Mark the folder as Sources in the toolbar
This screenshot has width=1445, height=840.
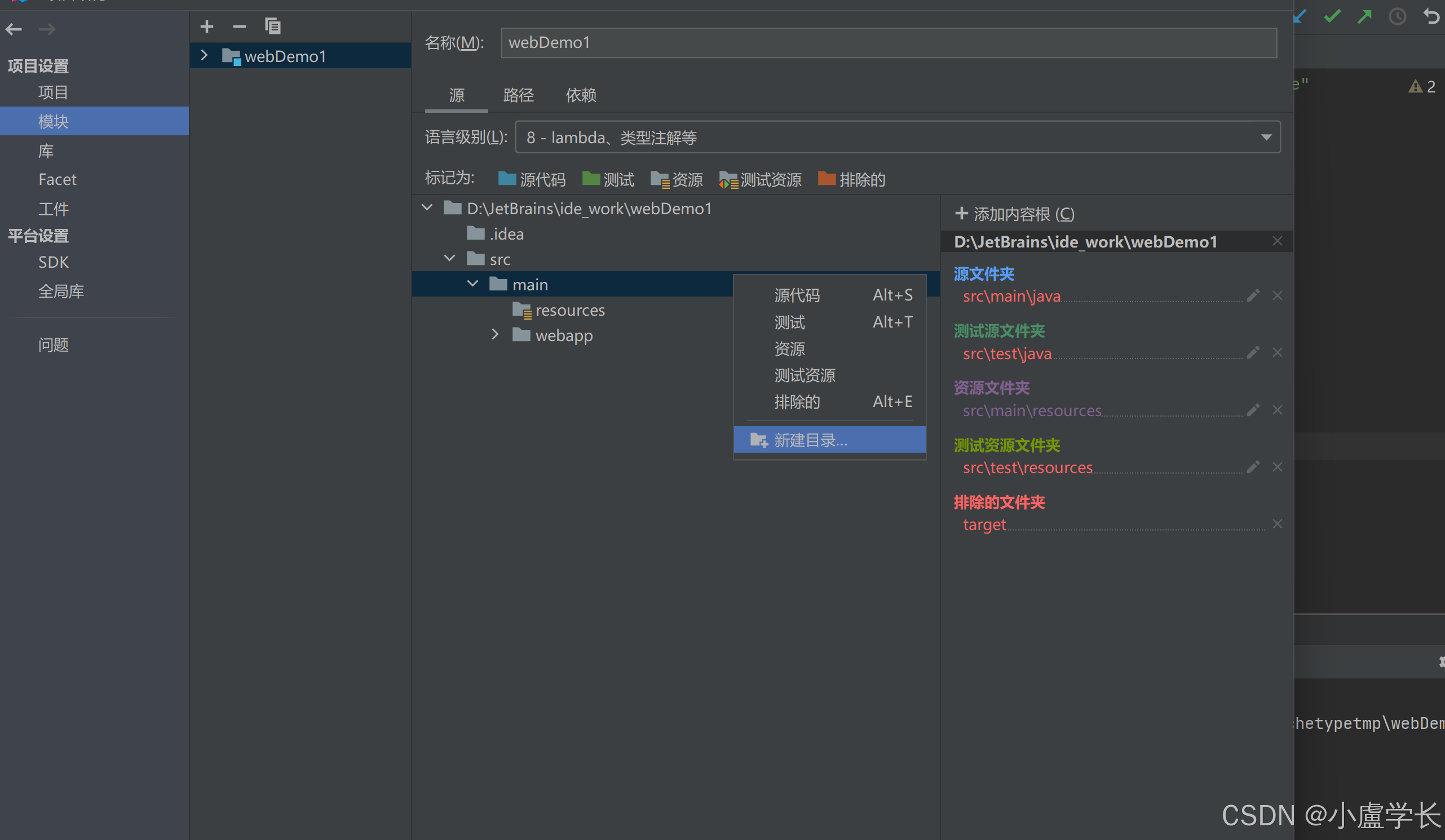point(532,179)
